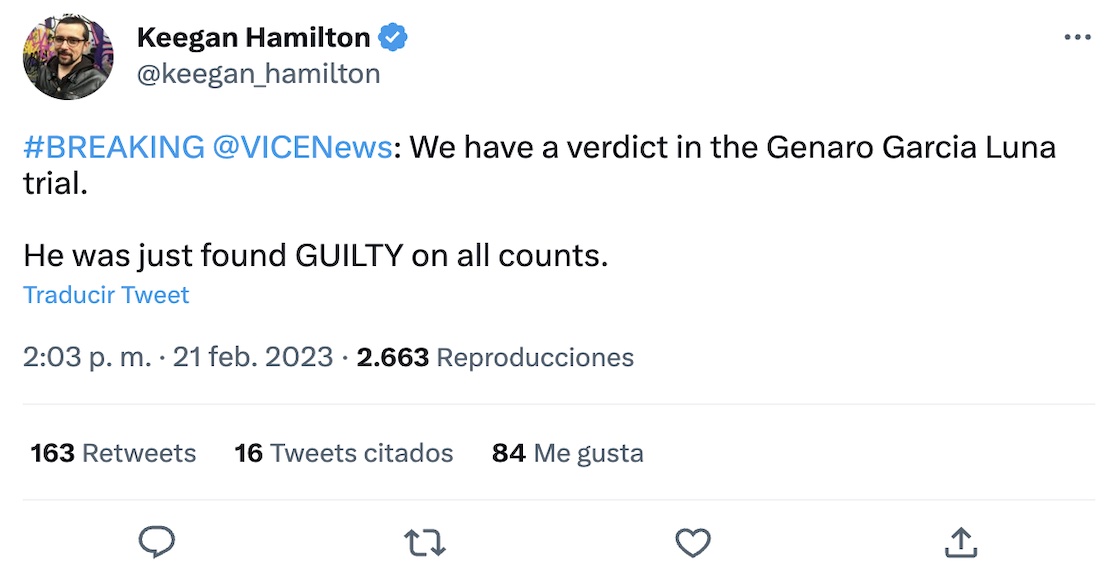Click the Keegan Hamilton display name
The width and height of the screenshot is (1120, 581).
coord(253,38)
